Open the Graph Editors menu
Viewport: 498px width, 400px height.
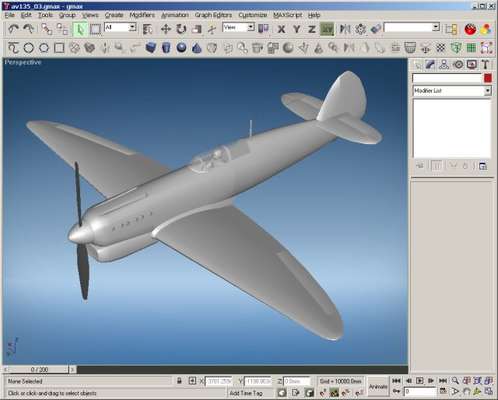point(213,15)
